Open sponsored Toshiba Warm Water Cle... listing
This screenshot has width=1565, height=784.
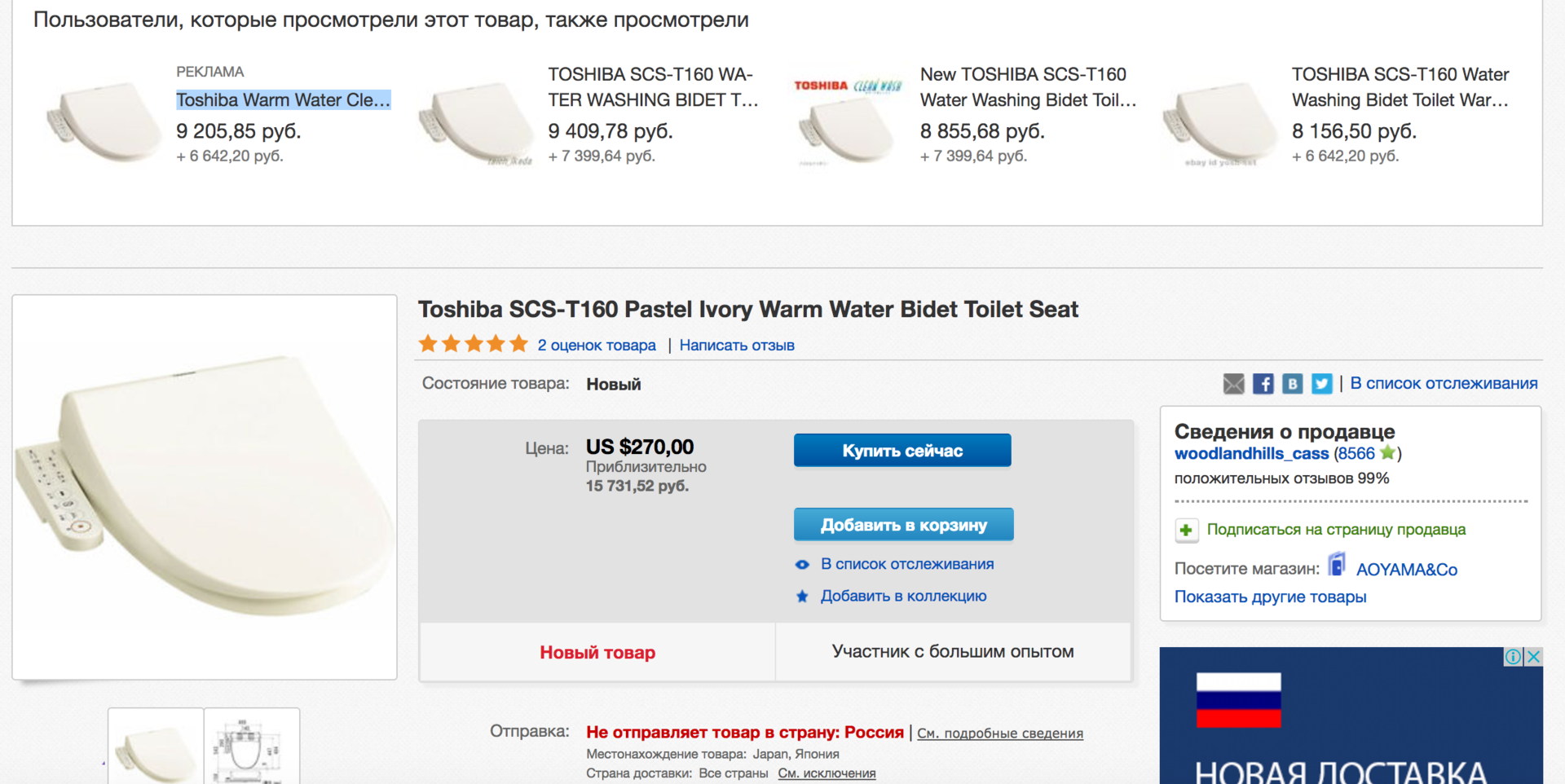(x=283, y=100)
